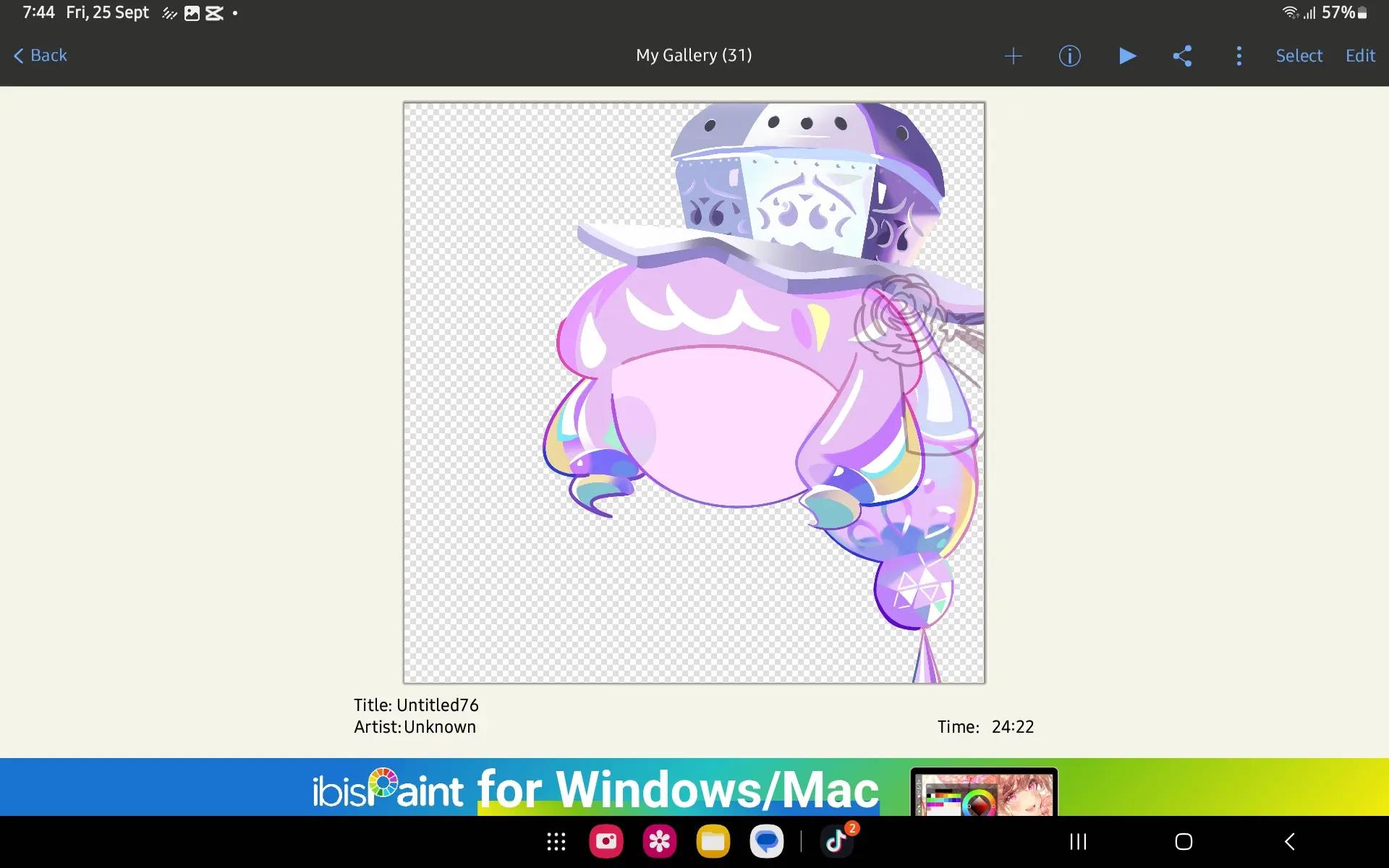Viewport: 1389px width, 868px height.
Task: Tap the system back arrow in navigation bar
Action: click(x=1289, y=841)
